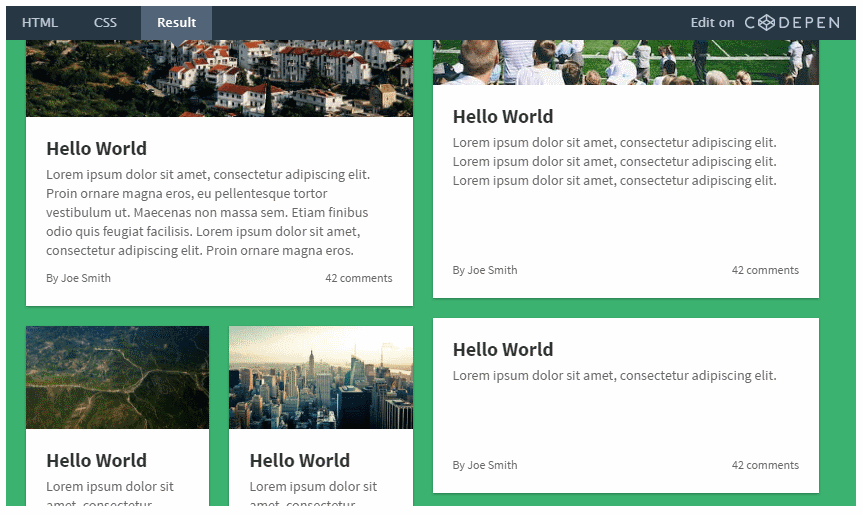Open the Edit on CodePen link
The image size is (863, 515).
point(765,23)
